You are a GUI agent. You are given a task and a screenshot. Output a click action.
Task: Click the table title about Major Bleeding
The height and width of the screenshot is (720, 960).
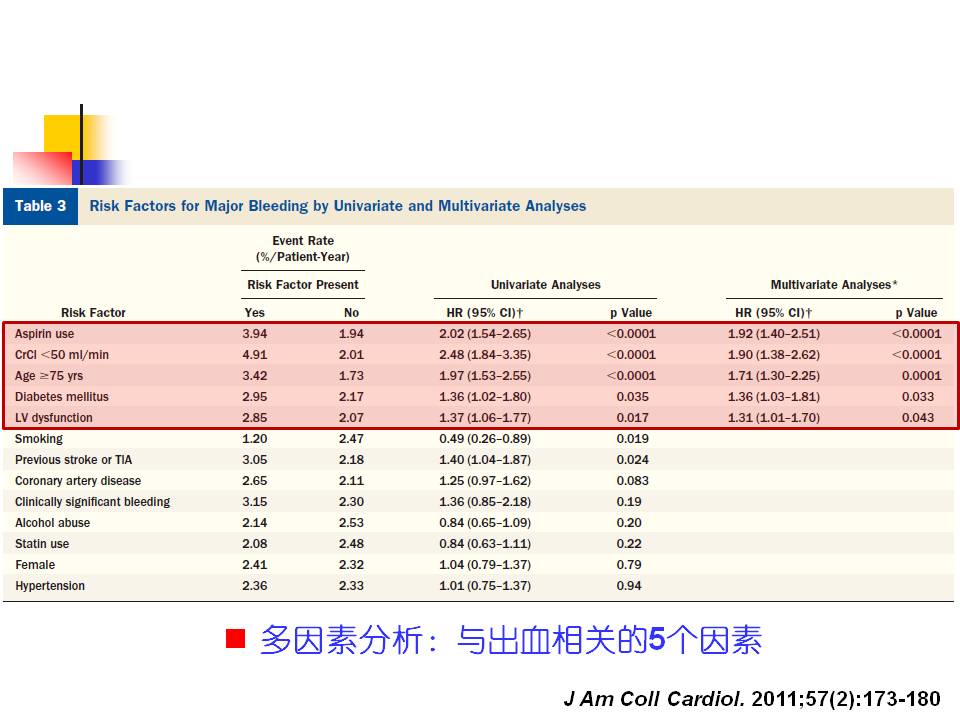point(338,206)
